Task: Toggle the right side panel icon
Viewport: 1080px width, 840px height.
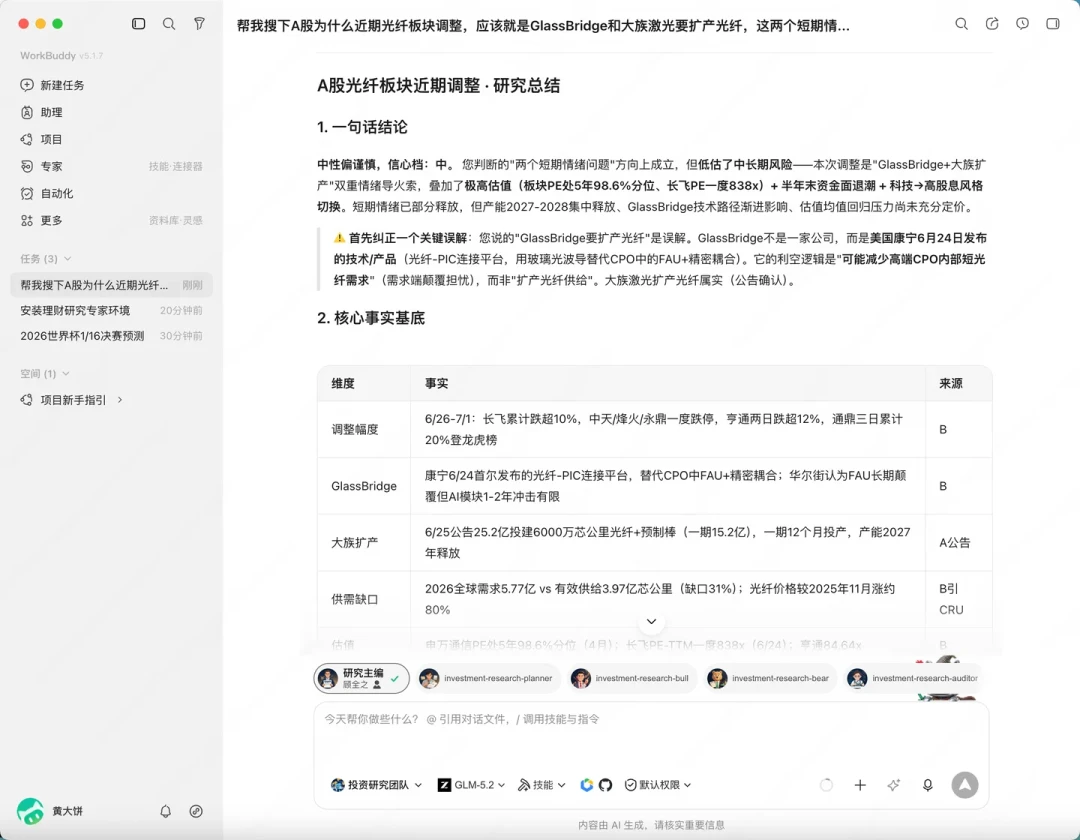Action: (1052, 24)
